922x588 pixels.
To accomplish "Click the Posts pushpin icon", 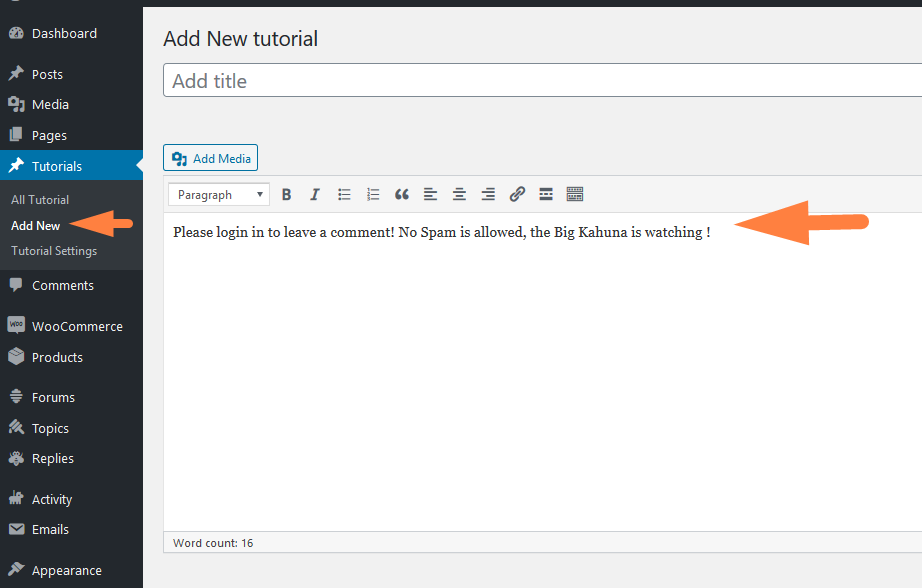I will 16,74.
